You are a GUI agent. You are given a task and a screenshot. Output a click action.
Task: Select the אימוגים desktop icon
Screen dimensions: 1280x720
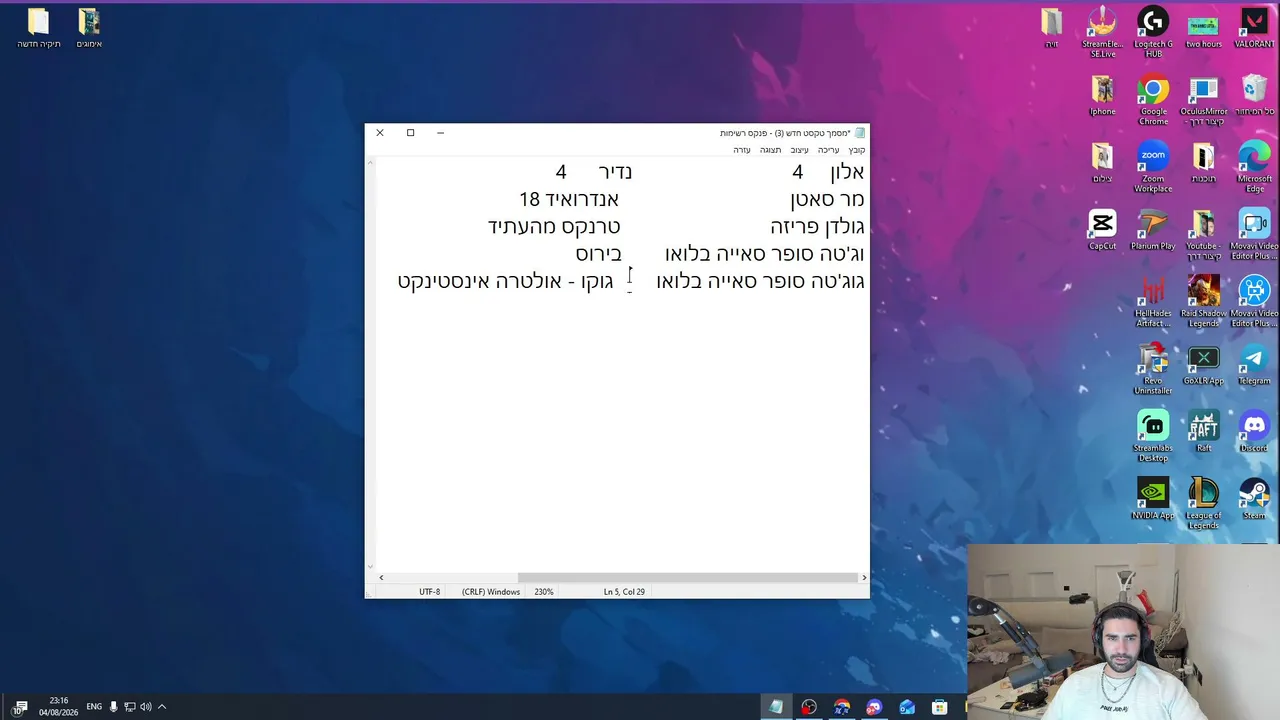point(89,28)
